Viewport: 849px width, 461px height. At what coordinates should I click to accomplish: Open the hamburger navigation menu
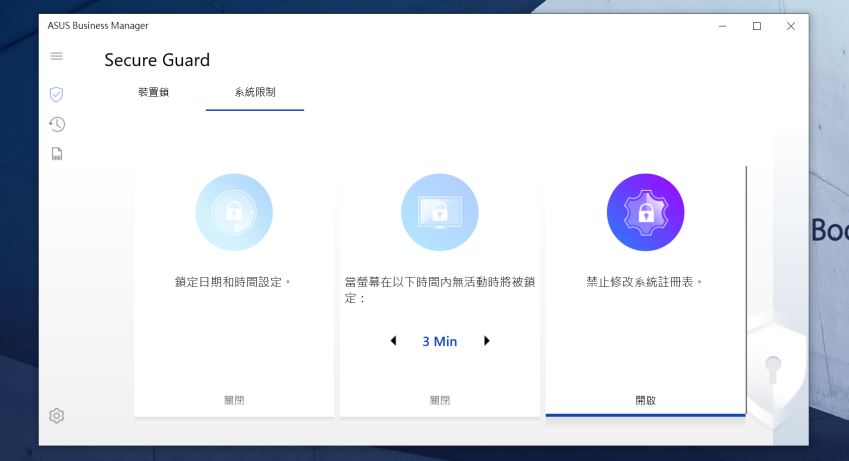[x=56, y=56]
